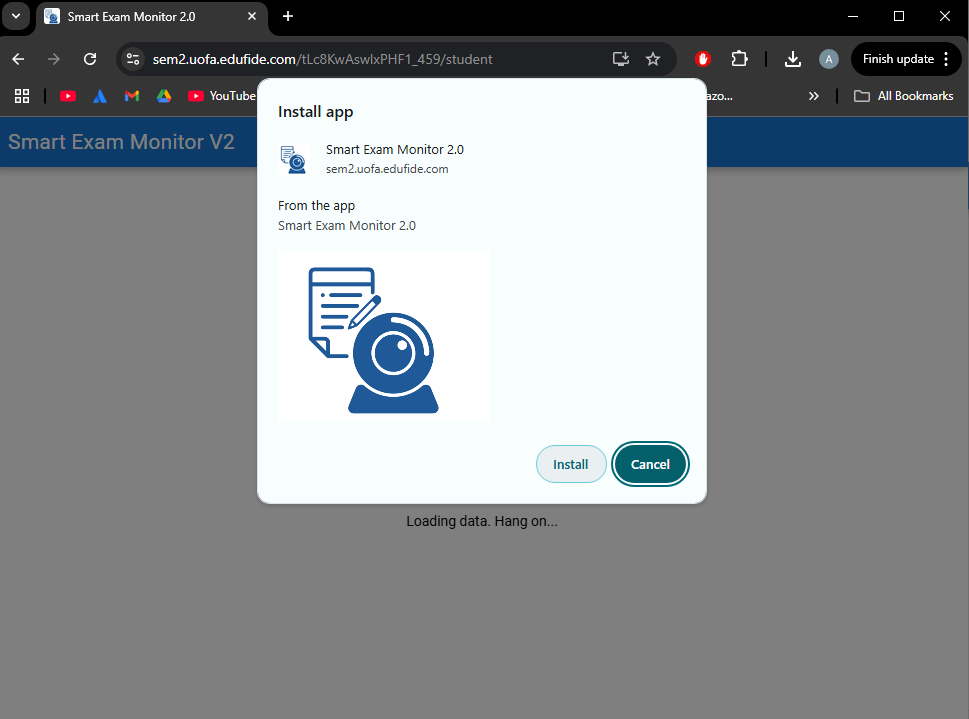Click the apps grid icon on the bookmarks bar
This screenshot has width=969, height=719.
22,96
